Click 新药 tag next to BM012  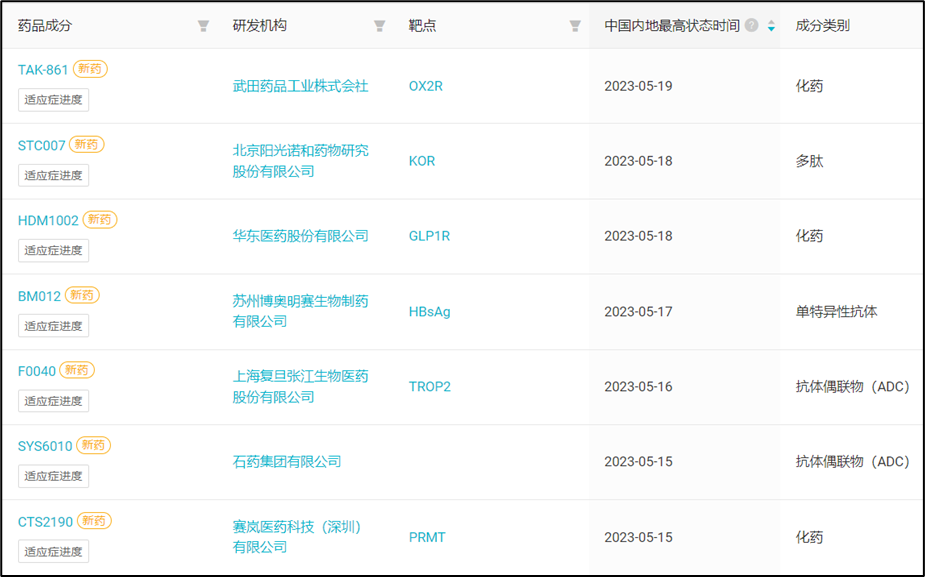(82, 295)
